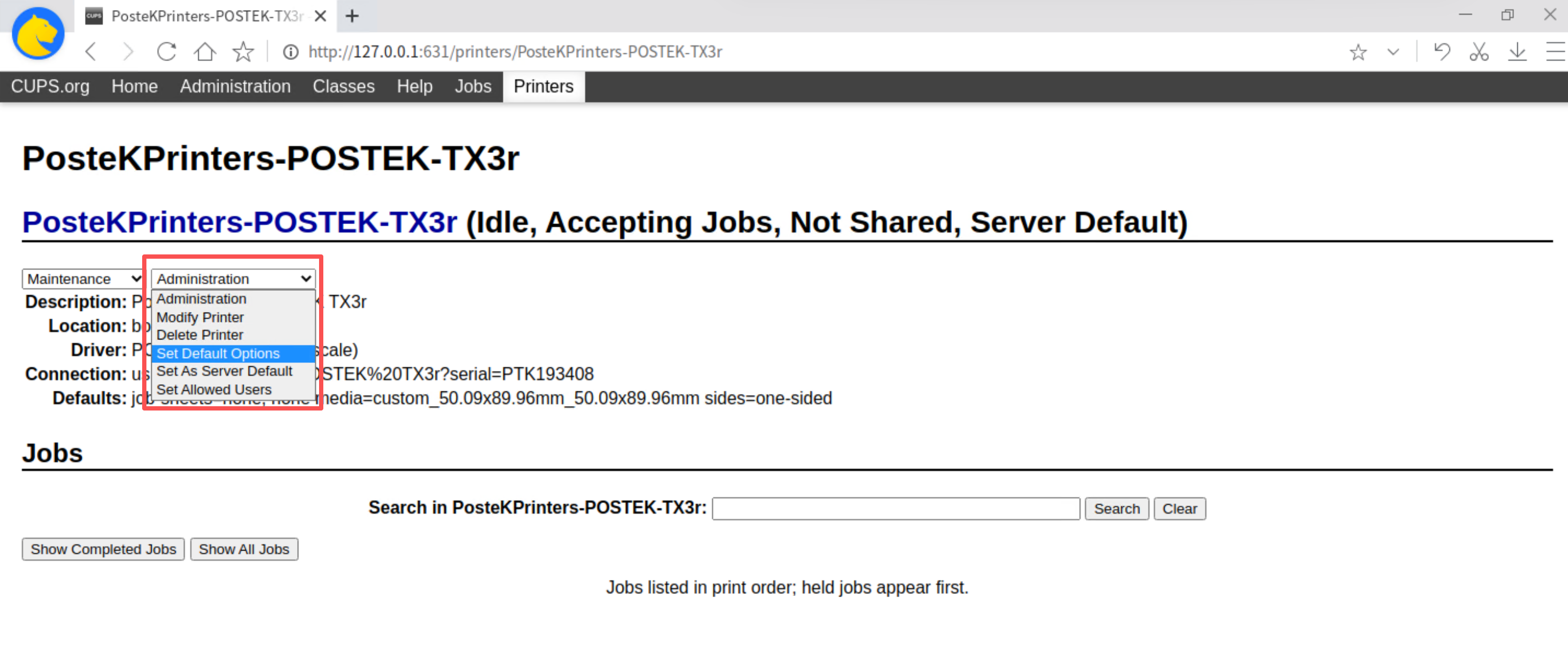Click the Clear button
The image size is (1568, 666).
(1179, 508)
